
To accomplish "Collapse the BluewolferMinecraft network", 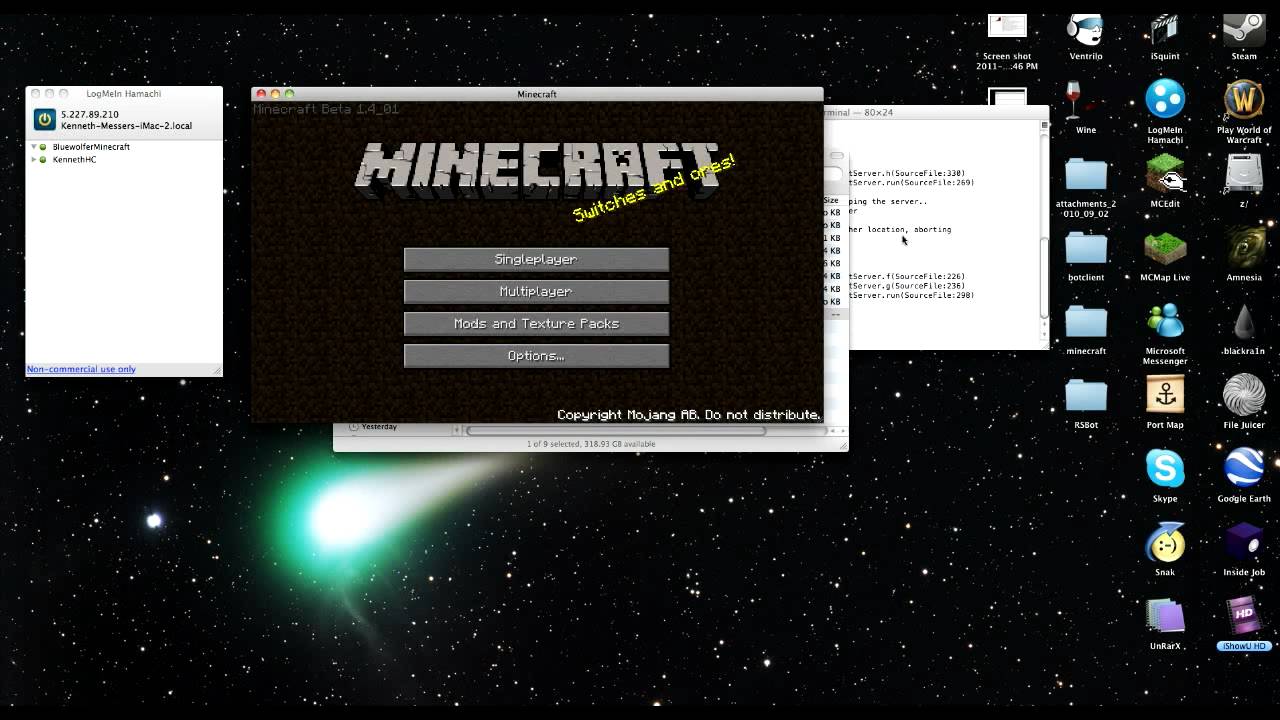I will (34, 147).
